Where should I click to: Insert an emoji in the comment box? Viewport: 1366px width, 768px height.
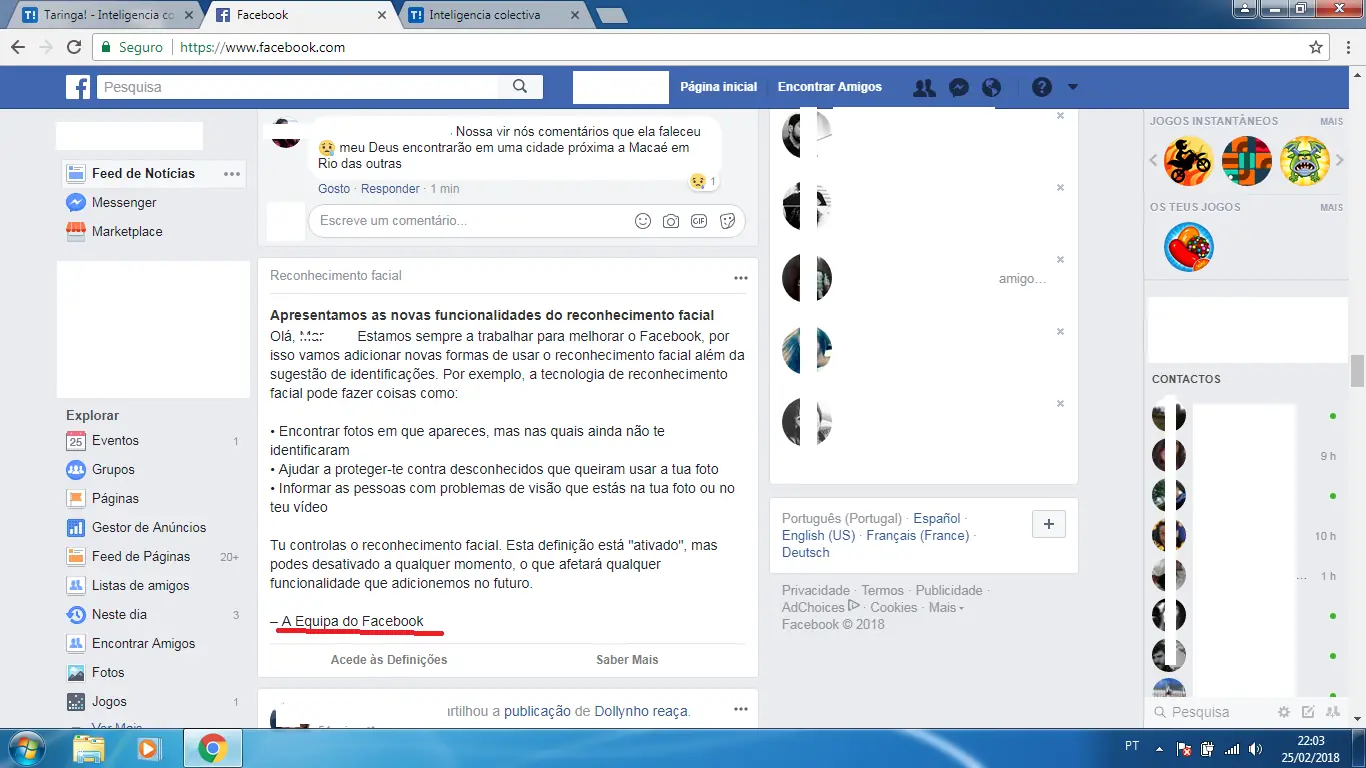pyautogui.click(x=643, y=221)
